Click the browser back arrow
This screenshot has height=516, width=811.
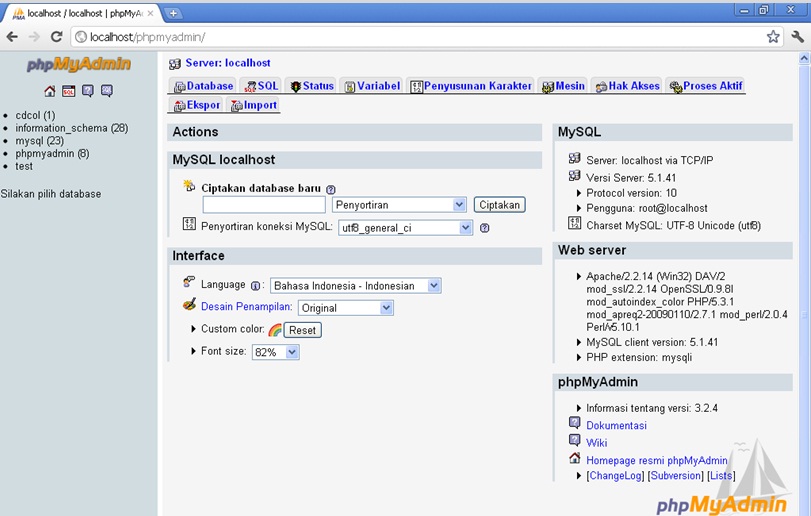click(12, 37)
